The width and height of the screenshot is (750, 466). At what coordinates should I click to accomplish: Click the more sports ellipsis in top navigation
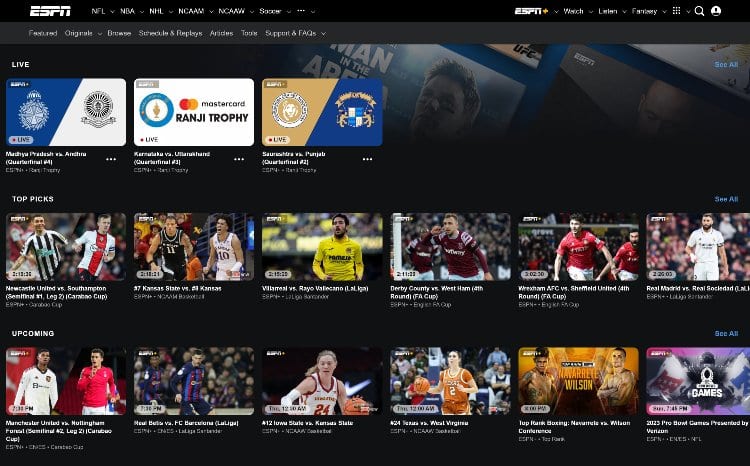coord(301,11)
